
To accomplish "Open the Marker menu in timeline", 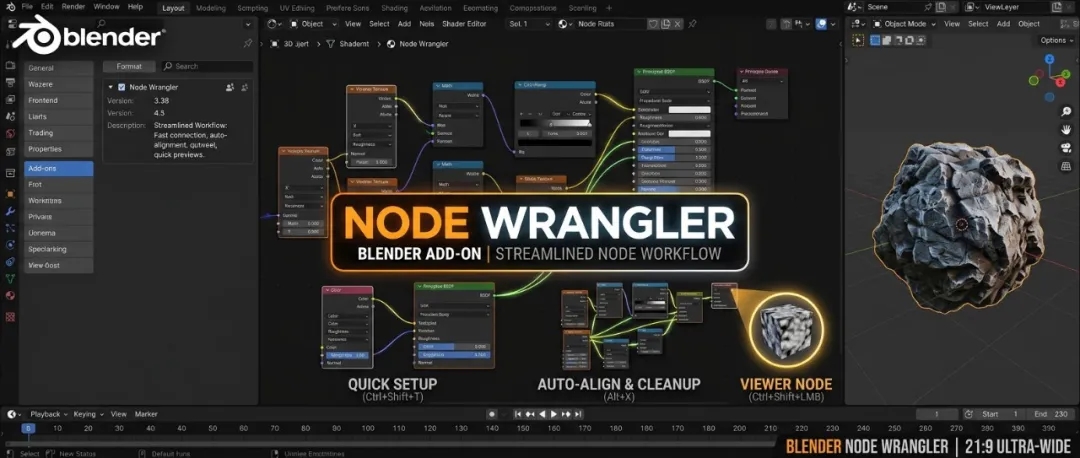I will tap(146, 415).
